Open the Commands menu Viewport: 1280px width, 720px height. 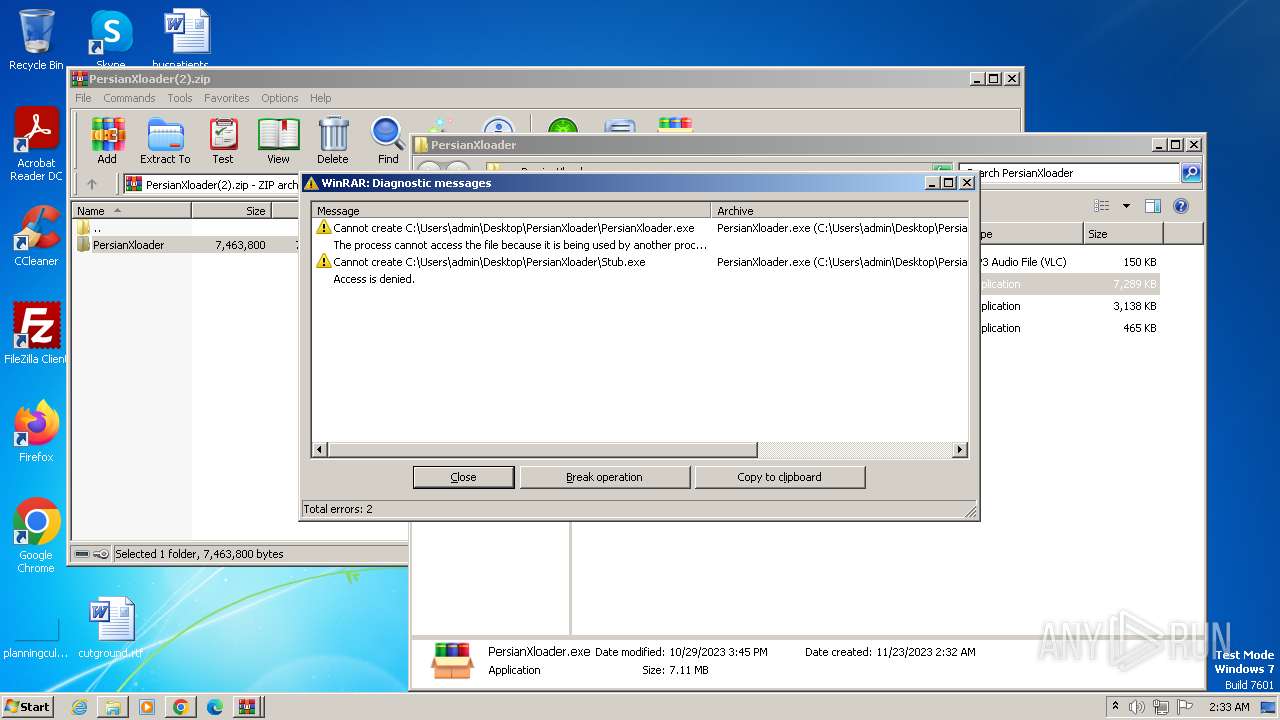(129, 98)
